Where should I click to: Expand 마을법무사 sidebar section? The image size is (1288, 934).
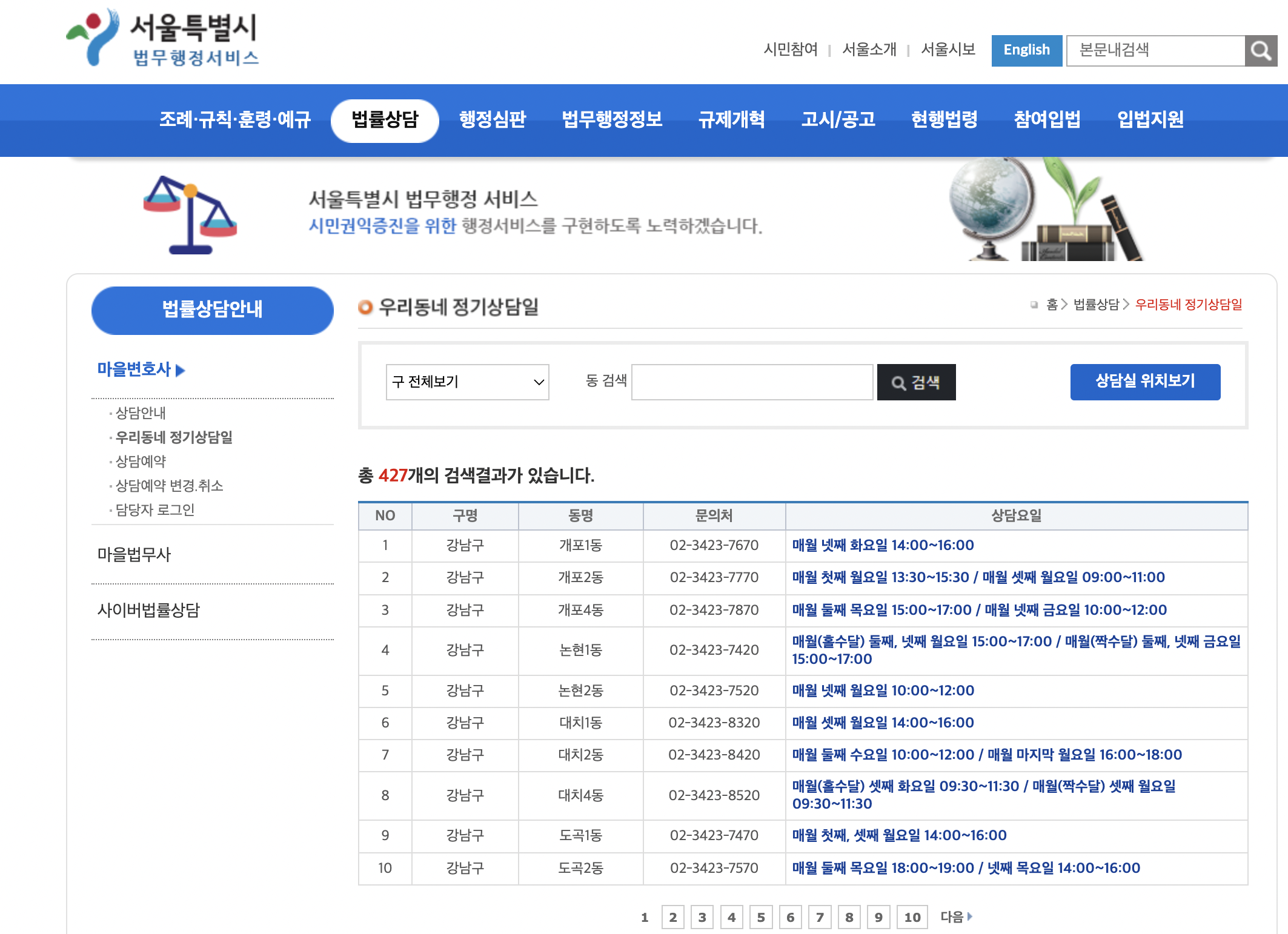click(x=134, y=555)
